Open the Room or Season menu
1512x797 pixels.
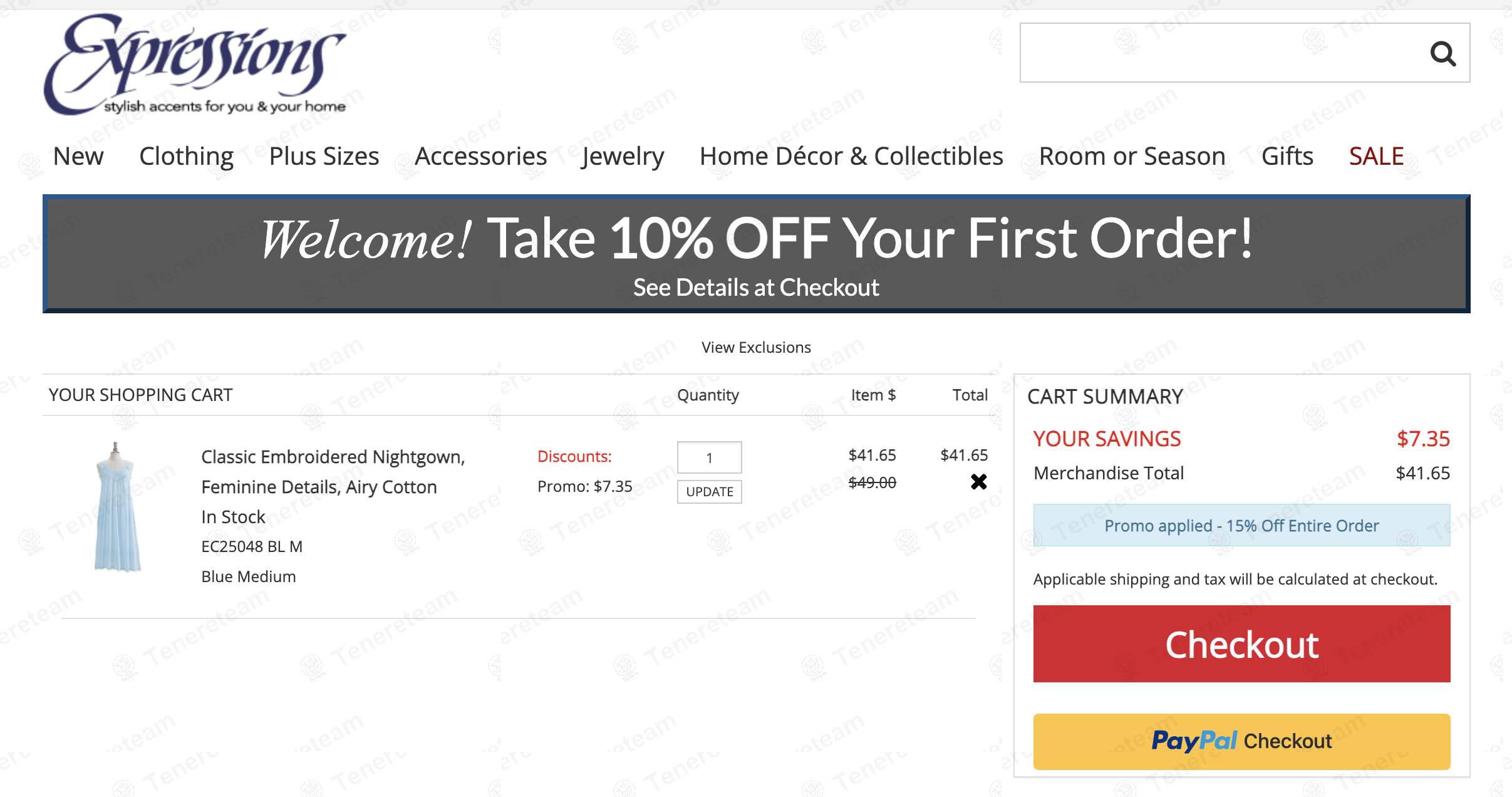(x=1132, y=157)
